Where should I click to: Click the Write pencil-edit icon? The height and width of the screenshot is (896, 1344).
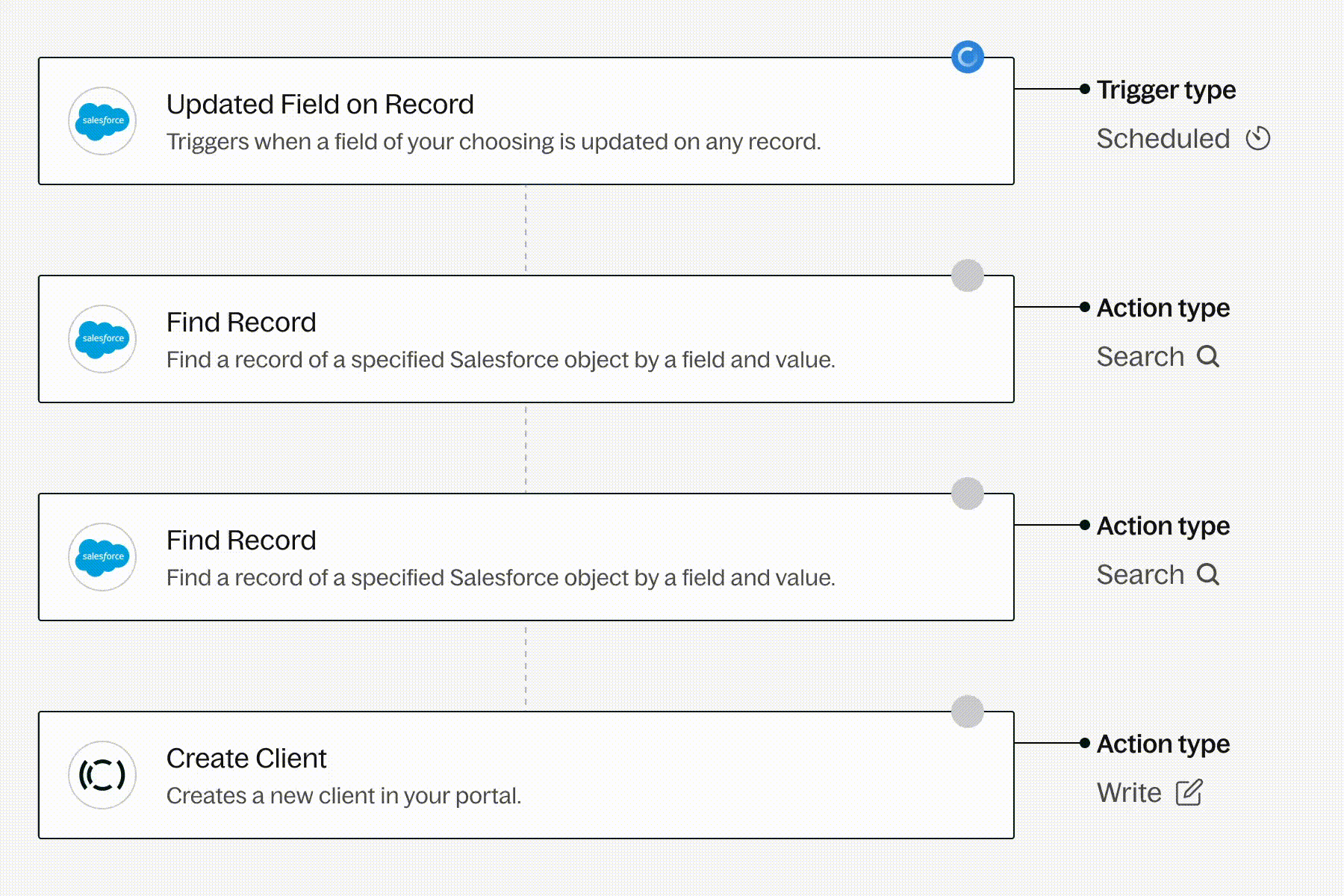[x=1189, y=793]
